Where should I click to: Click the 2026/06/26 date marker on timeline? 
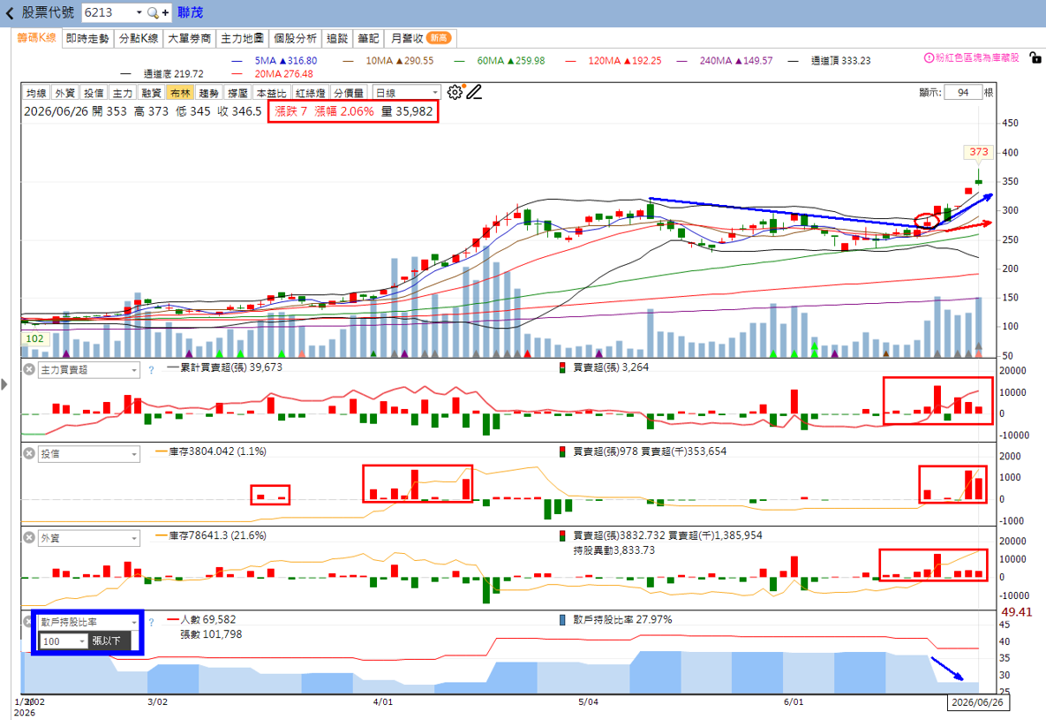click(977, 702)
